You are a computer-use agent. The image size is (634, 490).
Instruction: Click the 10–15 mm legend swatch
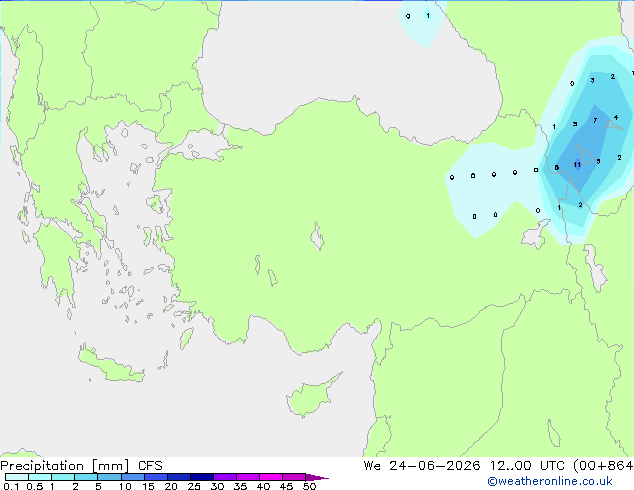pos(132,477)
